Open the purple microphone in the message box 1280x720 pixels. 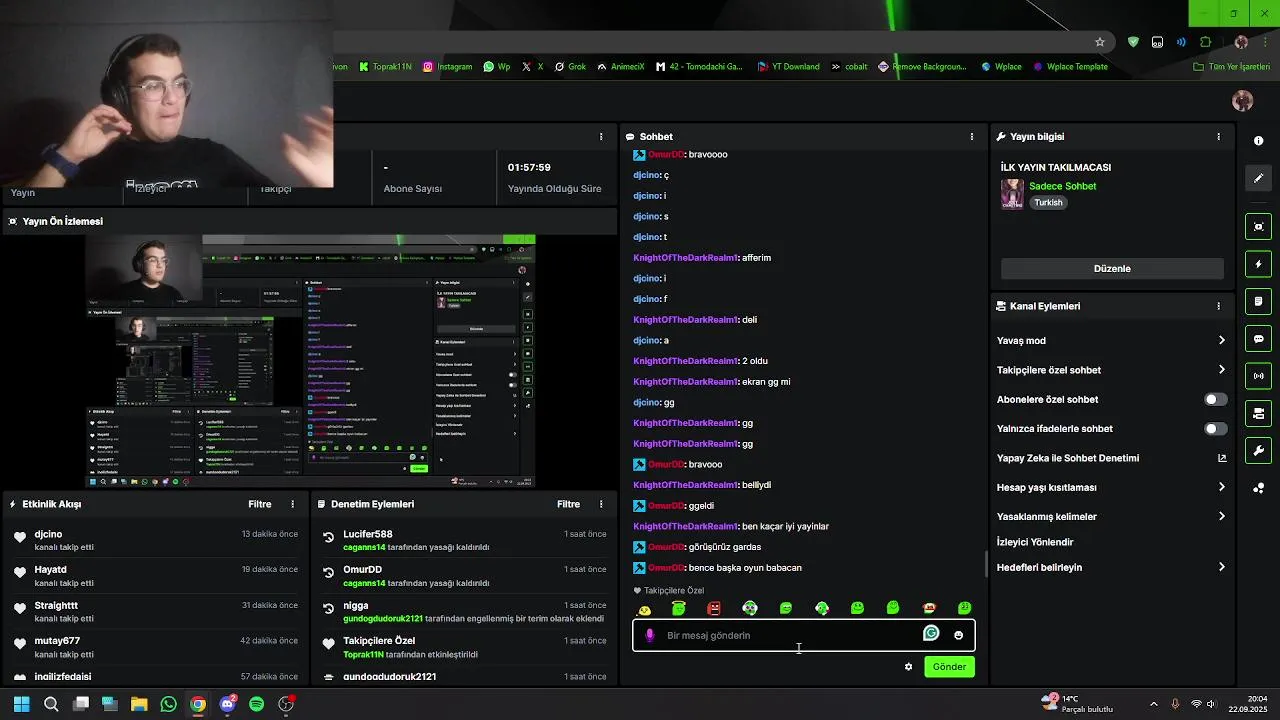650,635
